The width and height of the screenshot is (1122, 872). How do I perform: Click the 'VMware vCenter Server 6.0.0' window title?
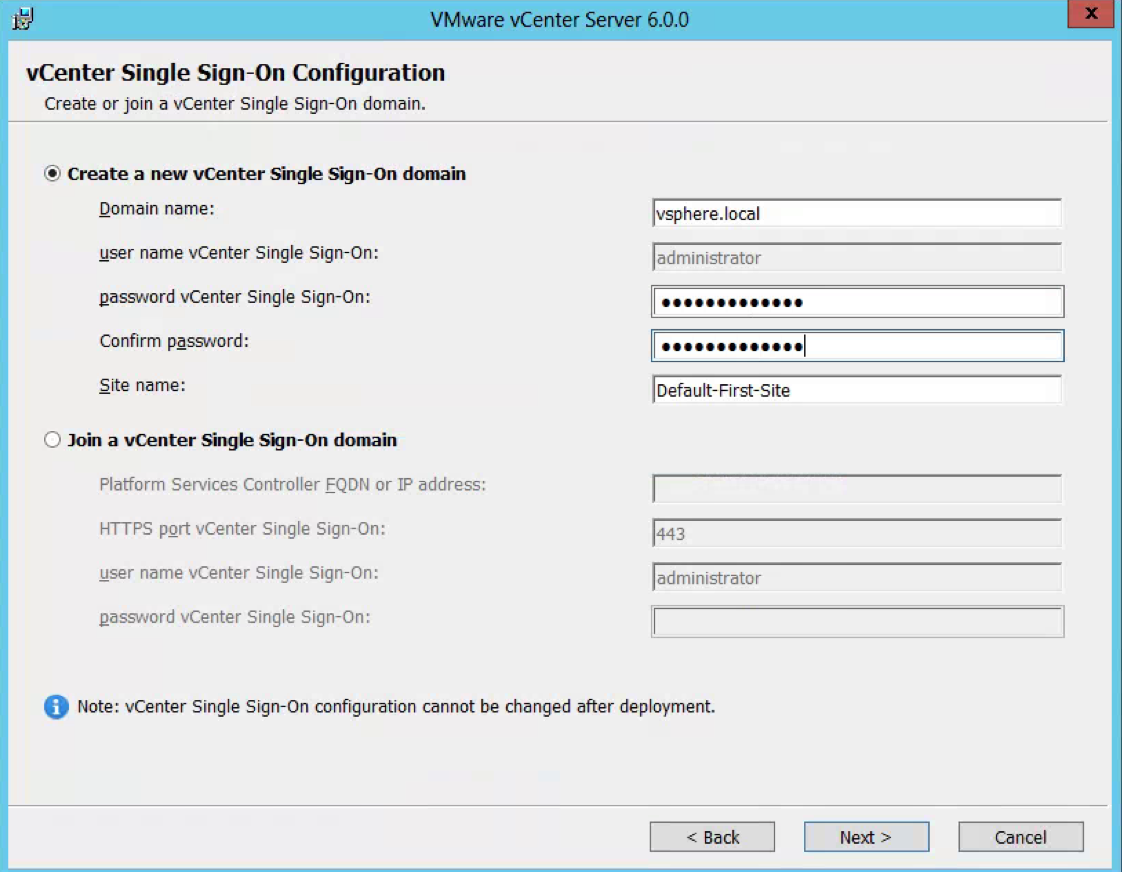tap(560, 19)
